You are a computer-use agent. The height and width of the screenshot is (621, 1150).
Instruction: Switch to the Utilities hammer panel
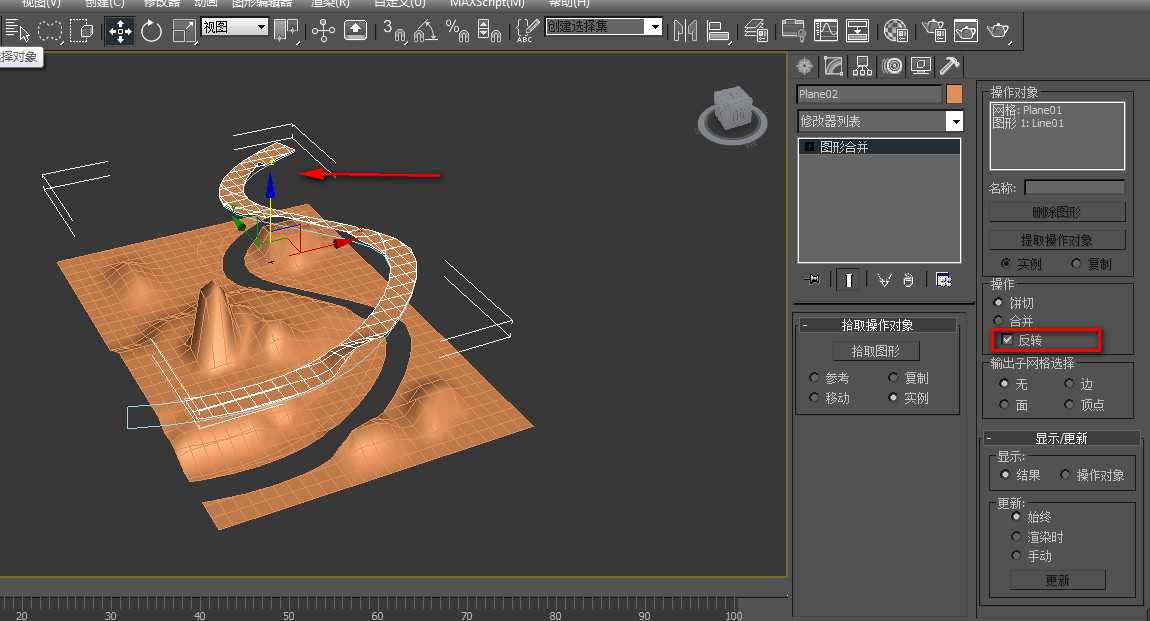point(950,66)
